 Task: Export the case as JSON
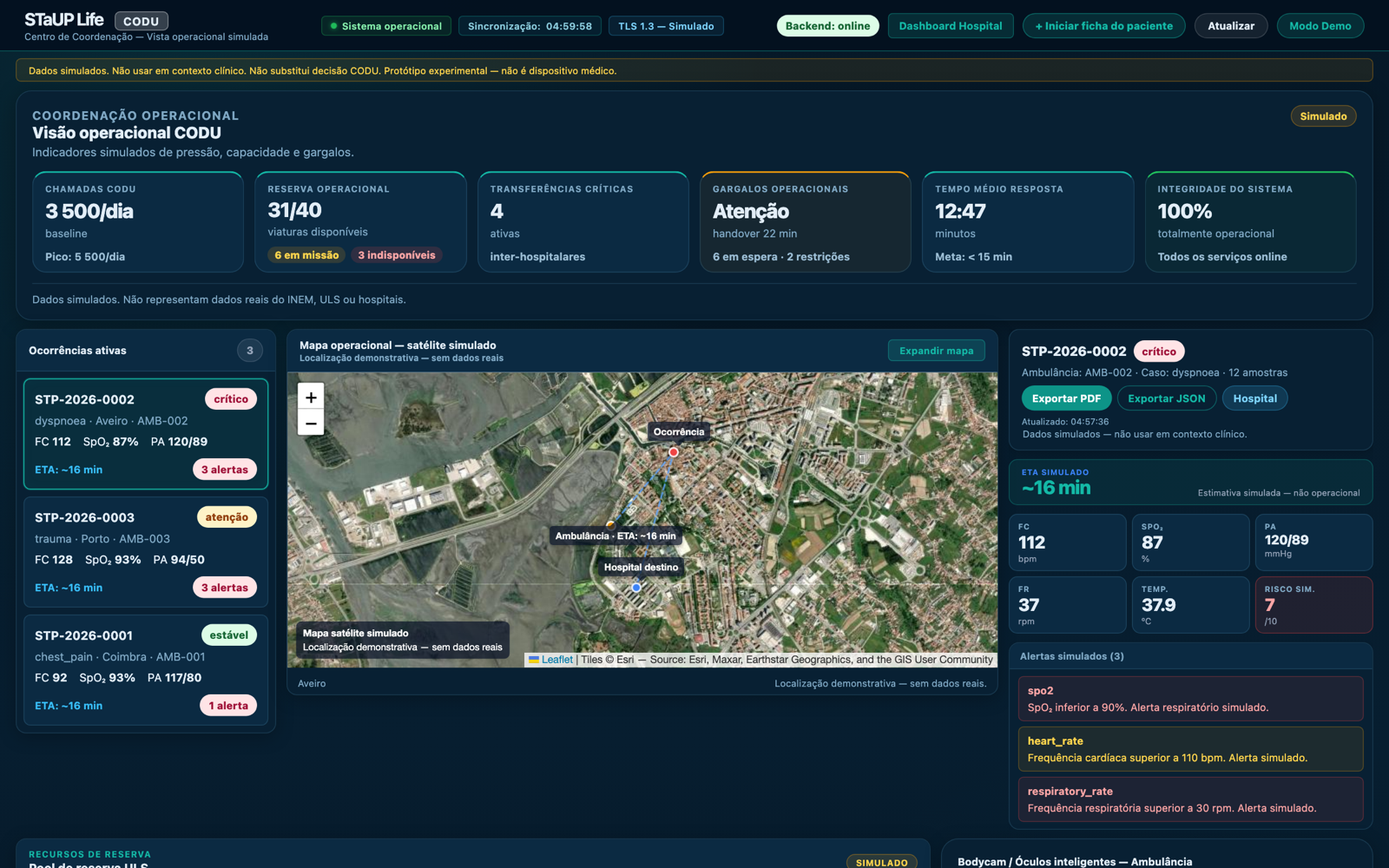(x=1167, y=398)
